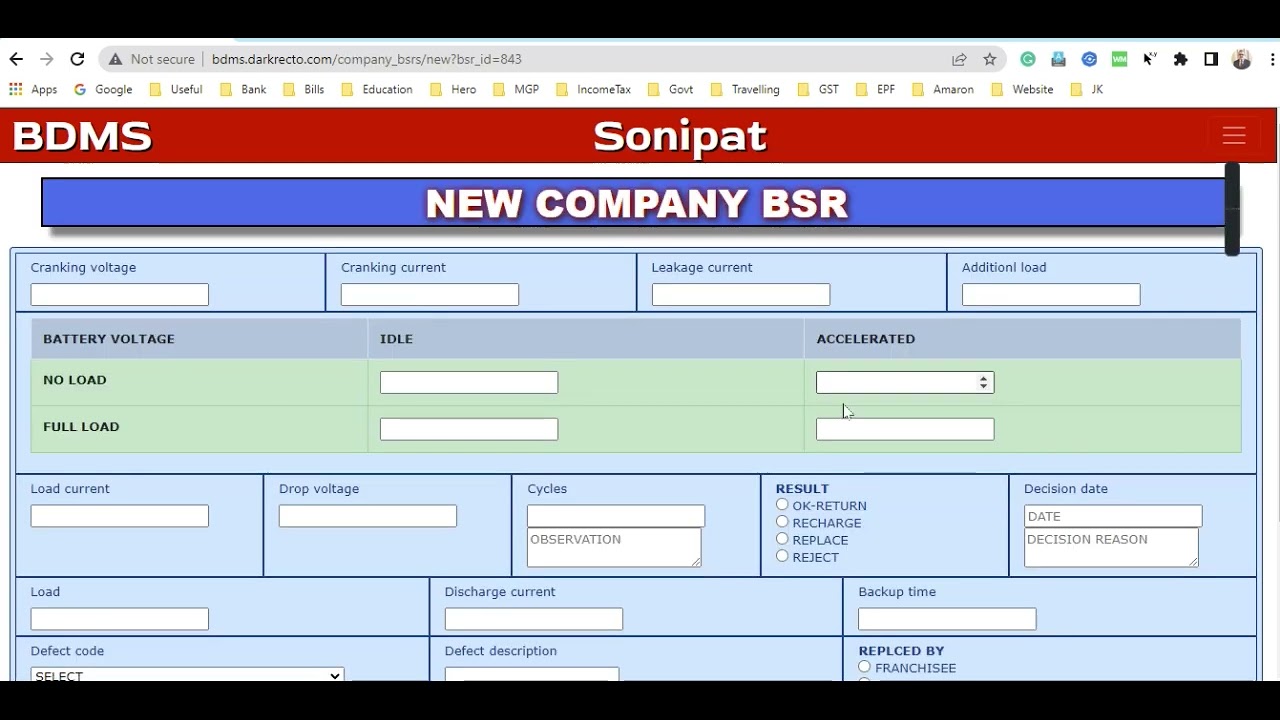Open the Google bookmark
1280x720 pixels.
tap(103, 89)
